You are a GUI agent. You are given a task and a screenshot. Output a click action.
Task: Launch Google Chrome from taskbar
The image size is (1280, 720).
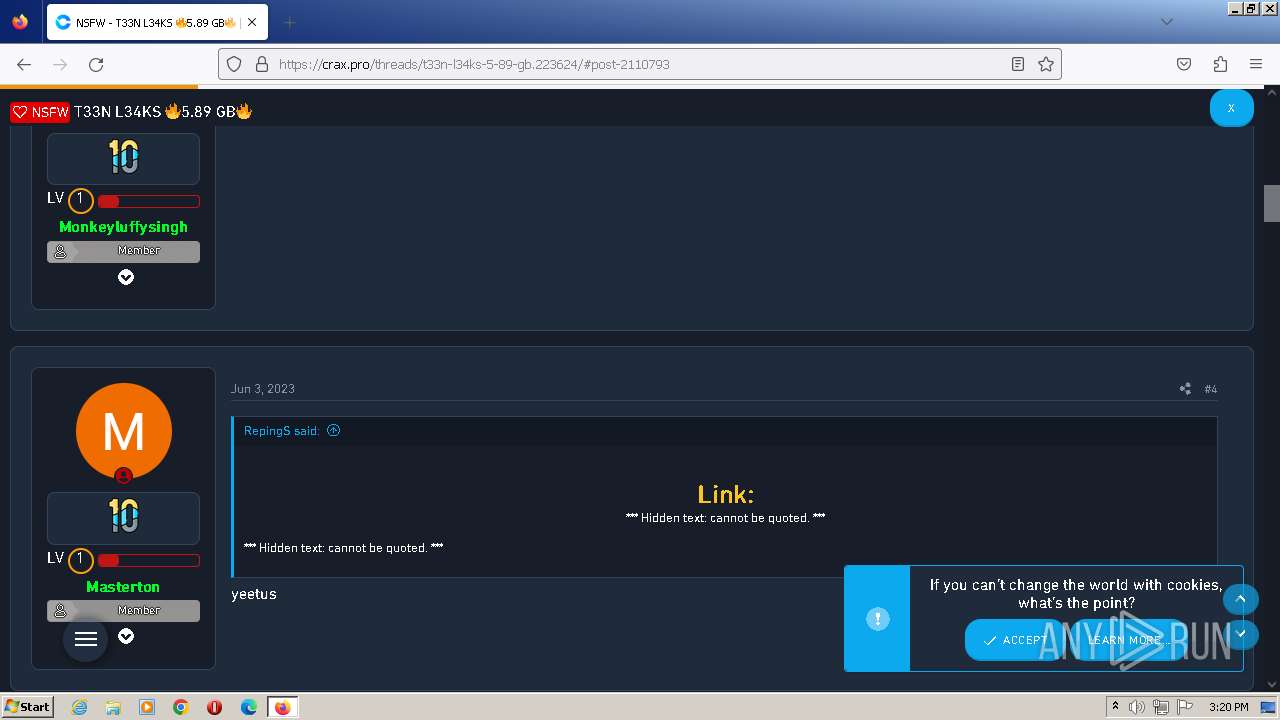(181, 707)
